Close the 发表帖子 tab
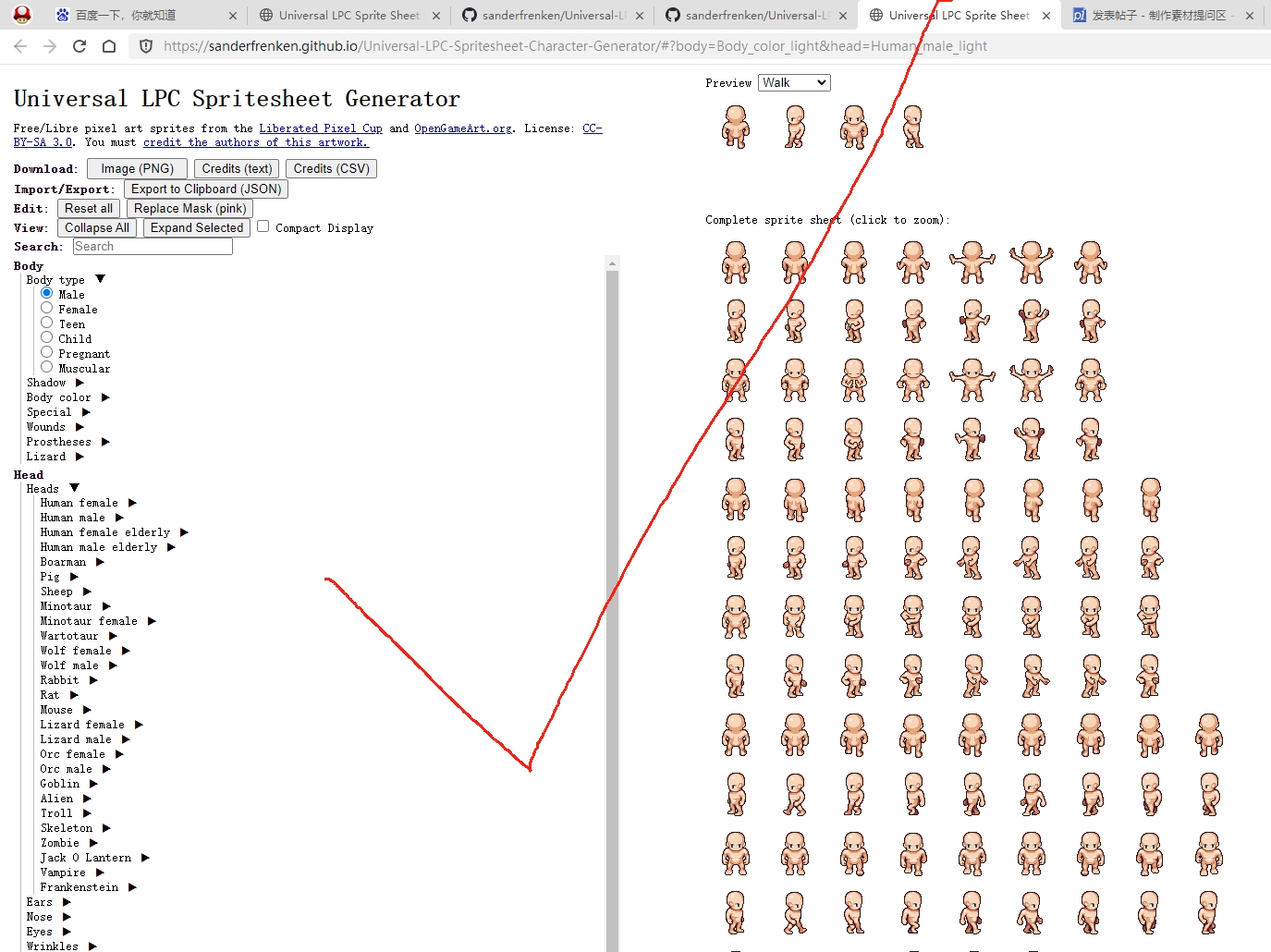Screen dimensions: 1271x952 click(1250, 16)
